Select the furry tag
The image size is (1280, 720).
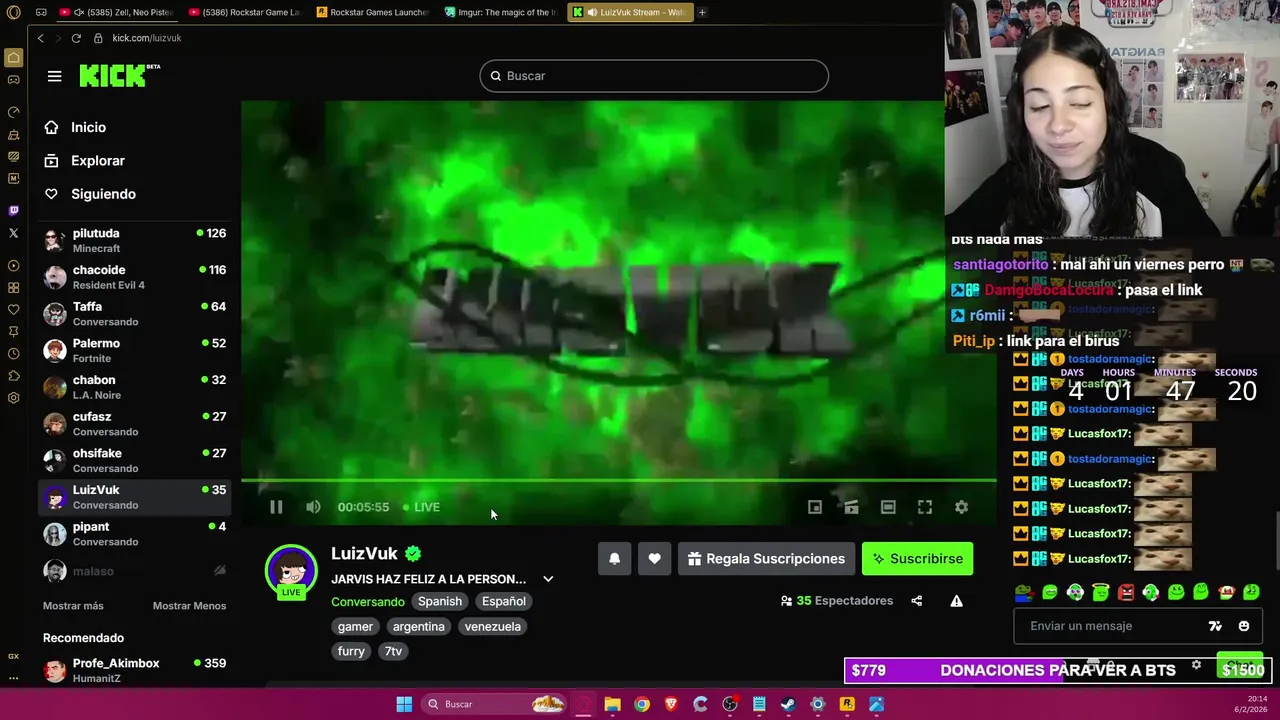351,651
